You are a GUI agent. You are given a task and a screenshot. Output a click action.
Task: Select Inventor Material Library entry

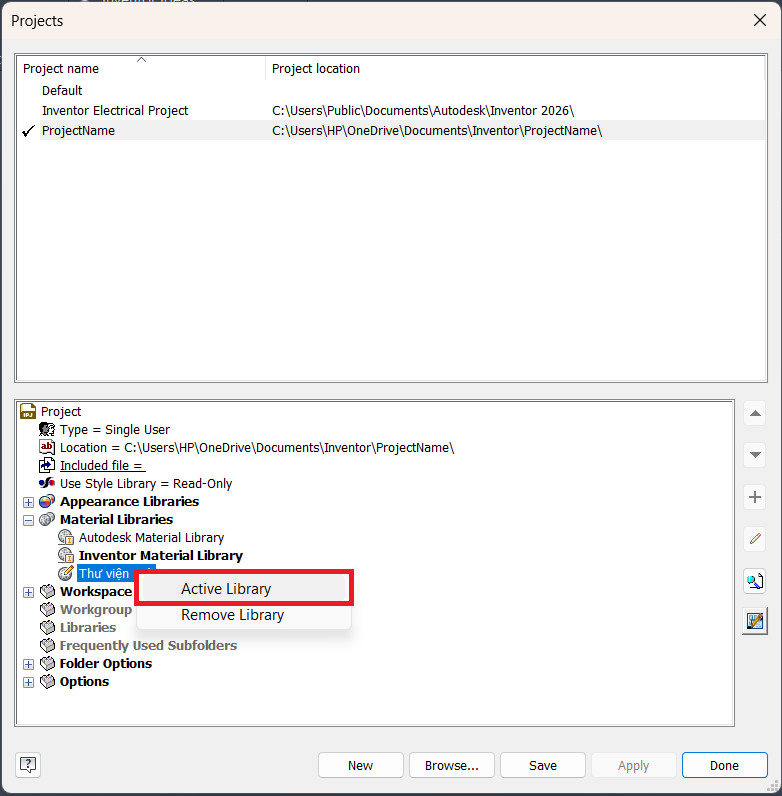[160, 555]
